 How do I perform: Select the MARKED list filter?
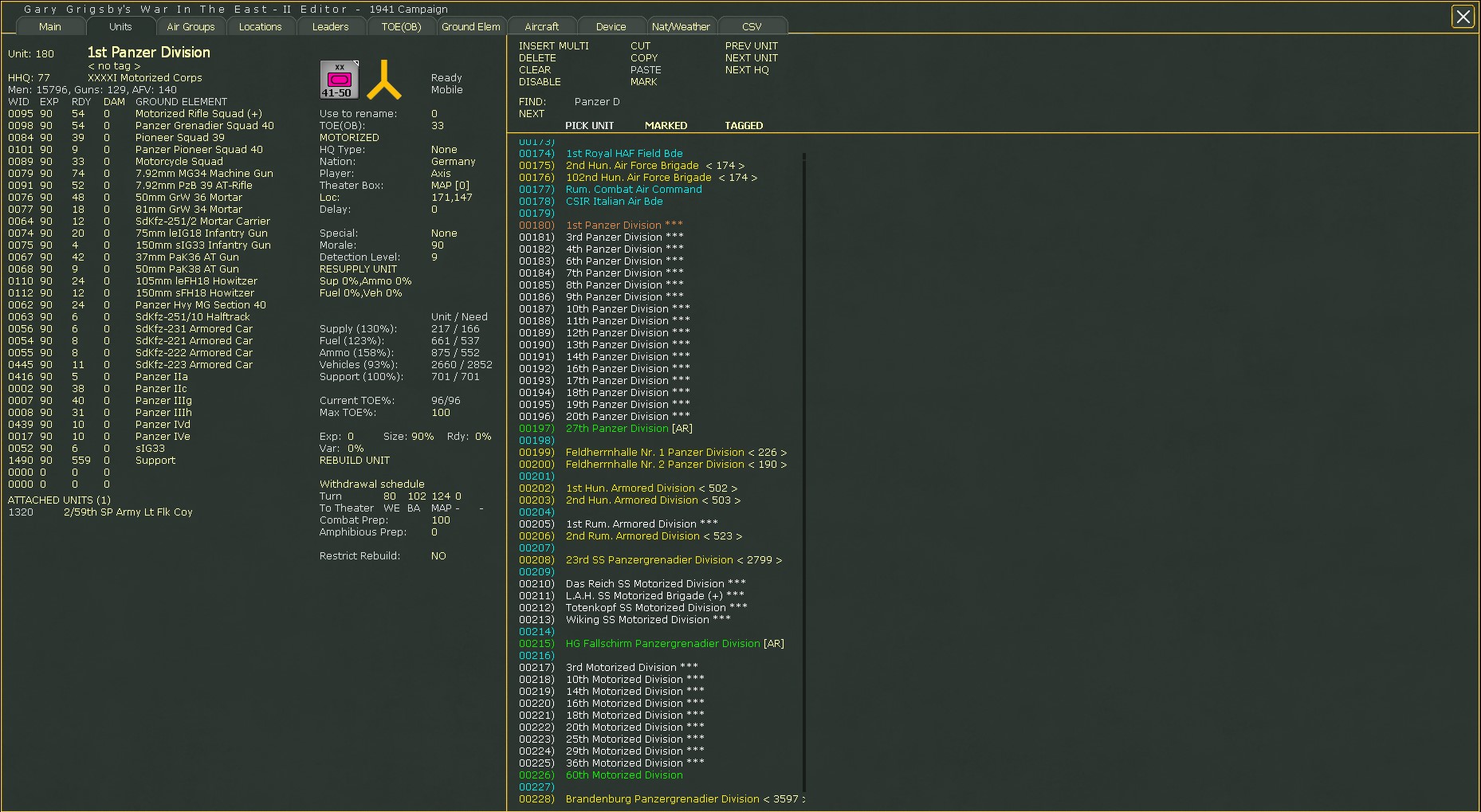[666, 126]
